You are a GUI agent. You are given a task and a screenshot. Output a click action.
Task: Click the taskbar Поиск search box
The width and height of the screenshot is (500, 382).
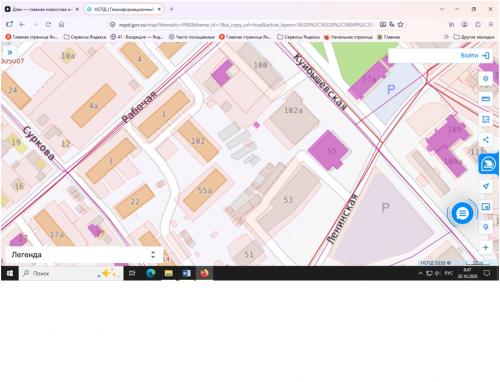(x=71, y=273)
